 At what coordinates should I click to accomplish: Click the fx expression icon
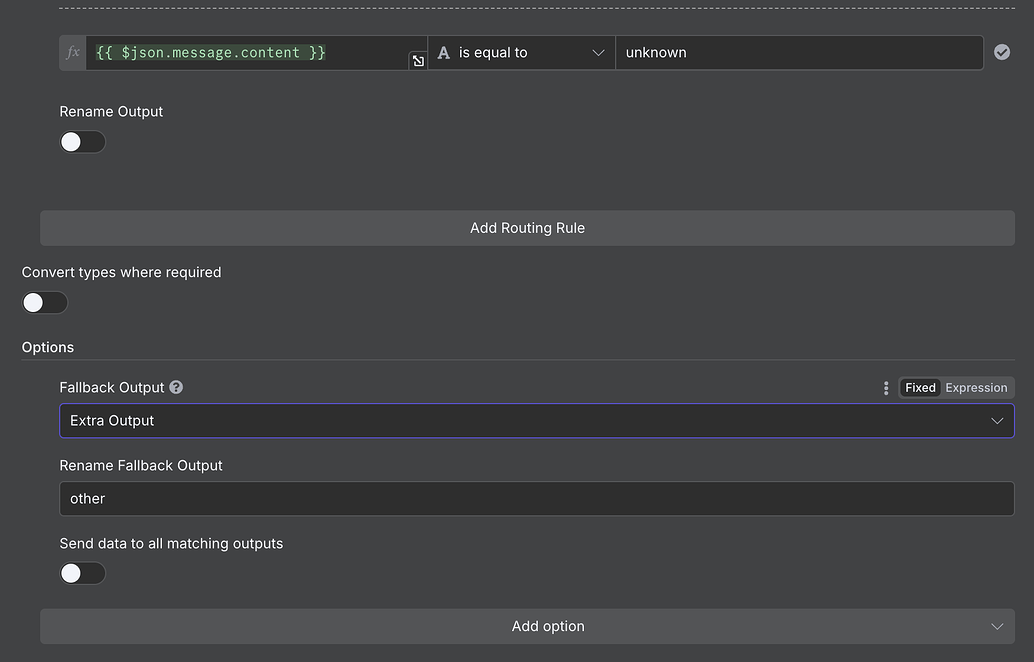pyautogui.click(x=71, y=52)
